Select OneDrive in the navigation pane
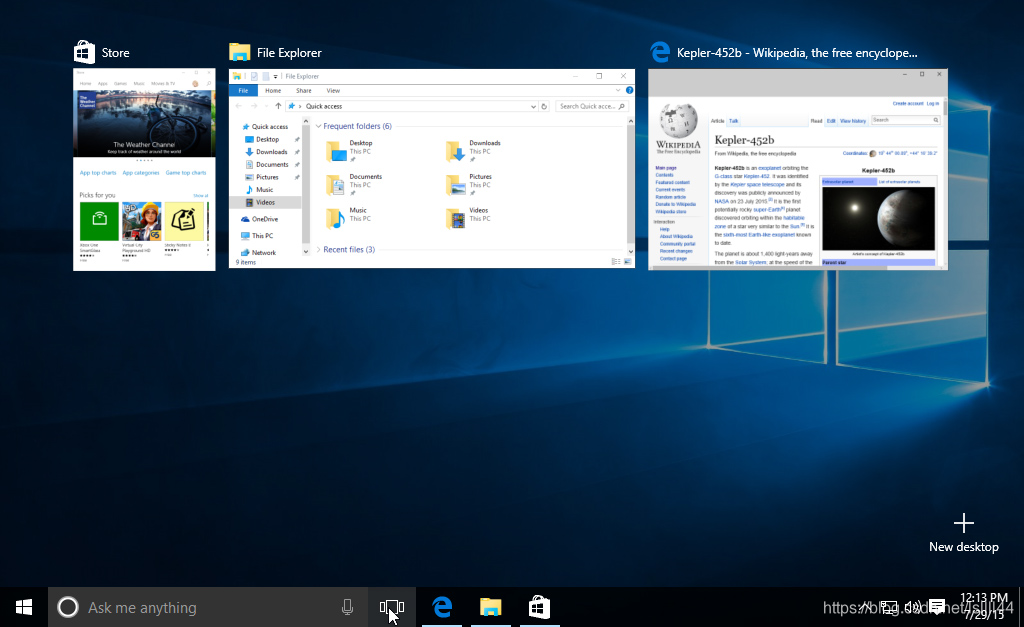 pyautogui.click(x=260, y=219)
